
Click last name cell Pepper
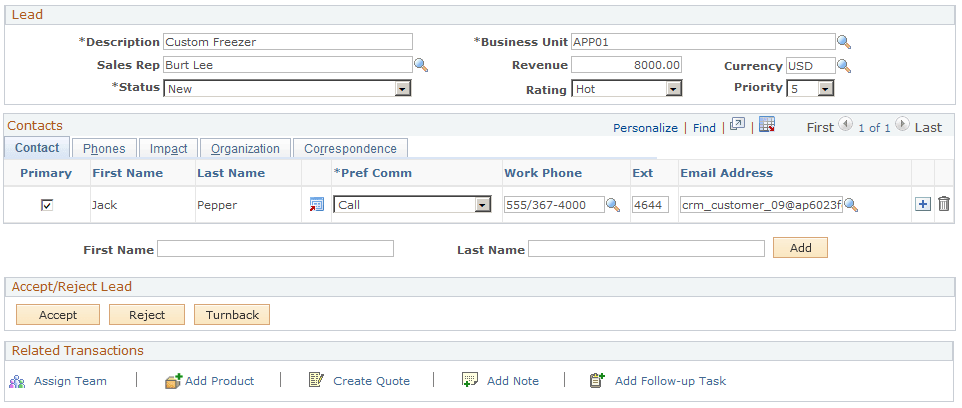[x=217, y=205]
